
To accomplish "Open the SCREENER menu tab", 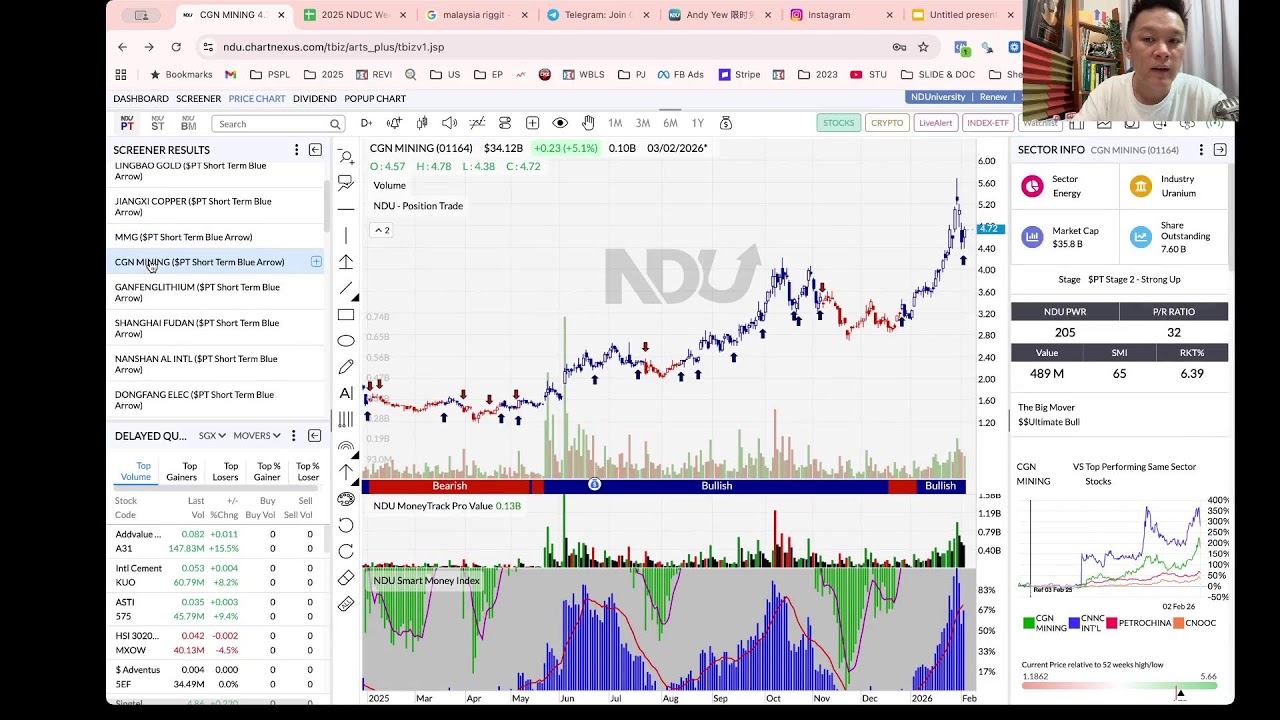I will [198, 99].
